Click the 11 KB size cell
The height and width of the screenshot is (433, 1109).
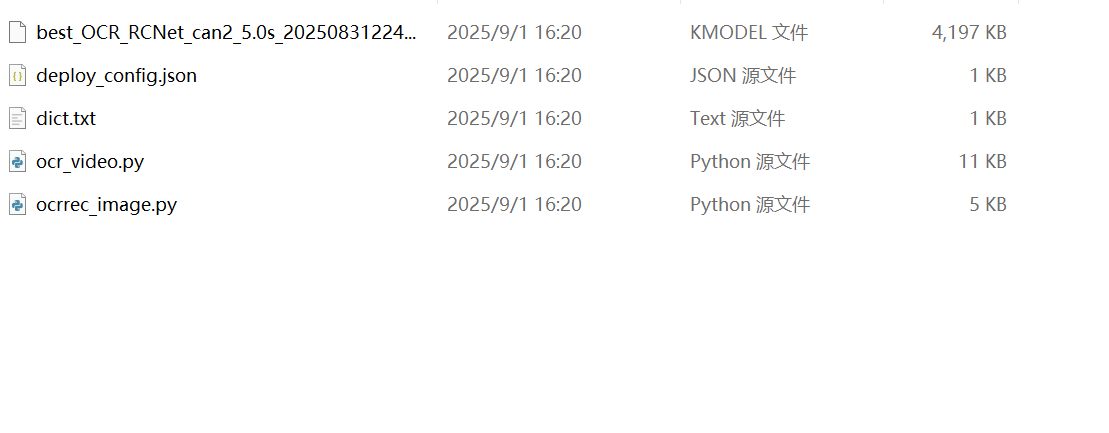[982, 161]
